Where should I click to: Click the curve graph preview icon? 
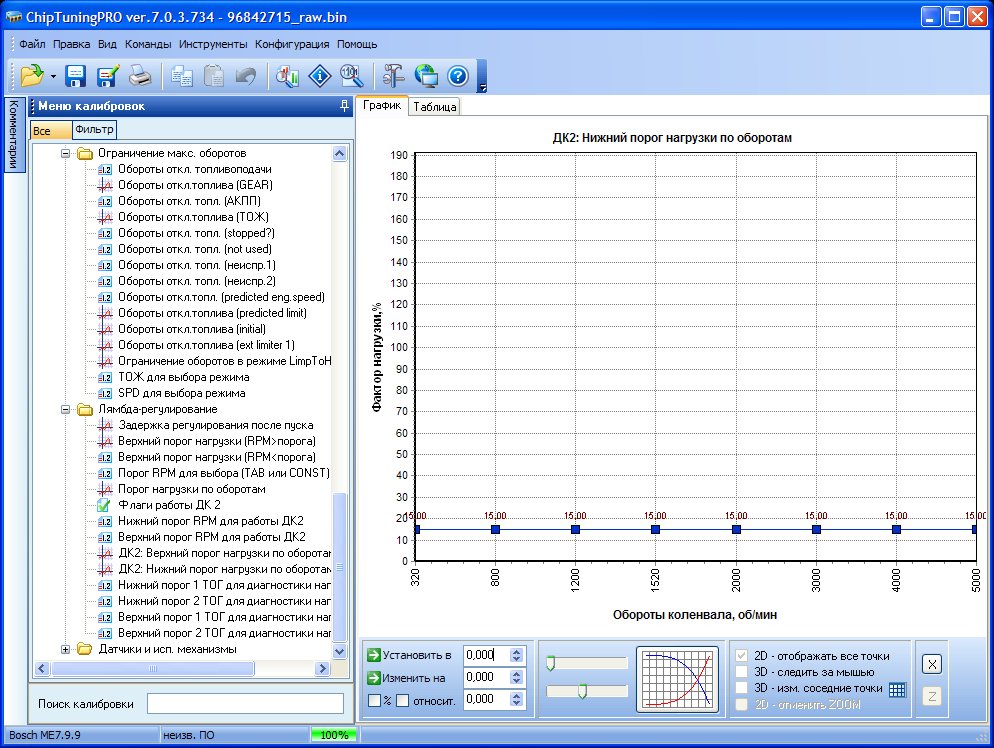678,679
